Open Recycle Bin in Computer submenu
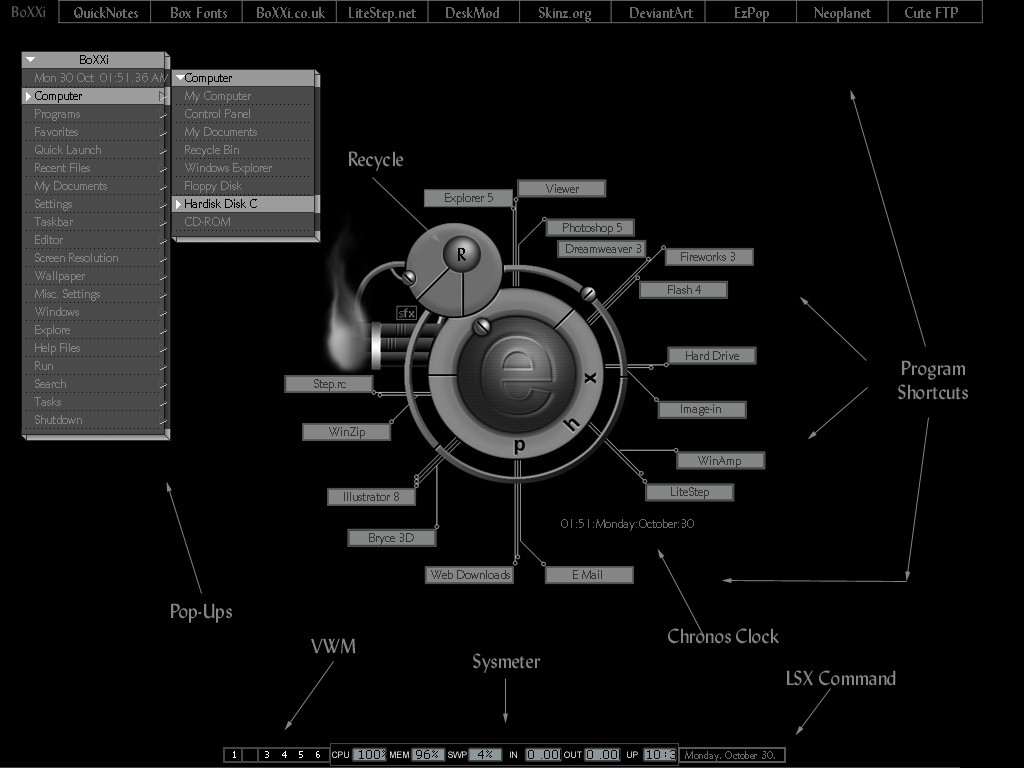This screenshot has height=768, width=1024. click(244, 150)
